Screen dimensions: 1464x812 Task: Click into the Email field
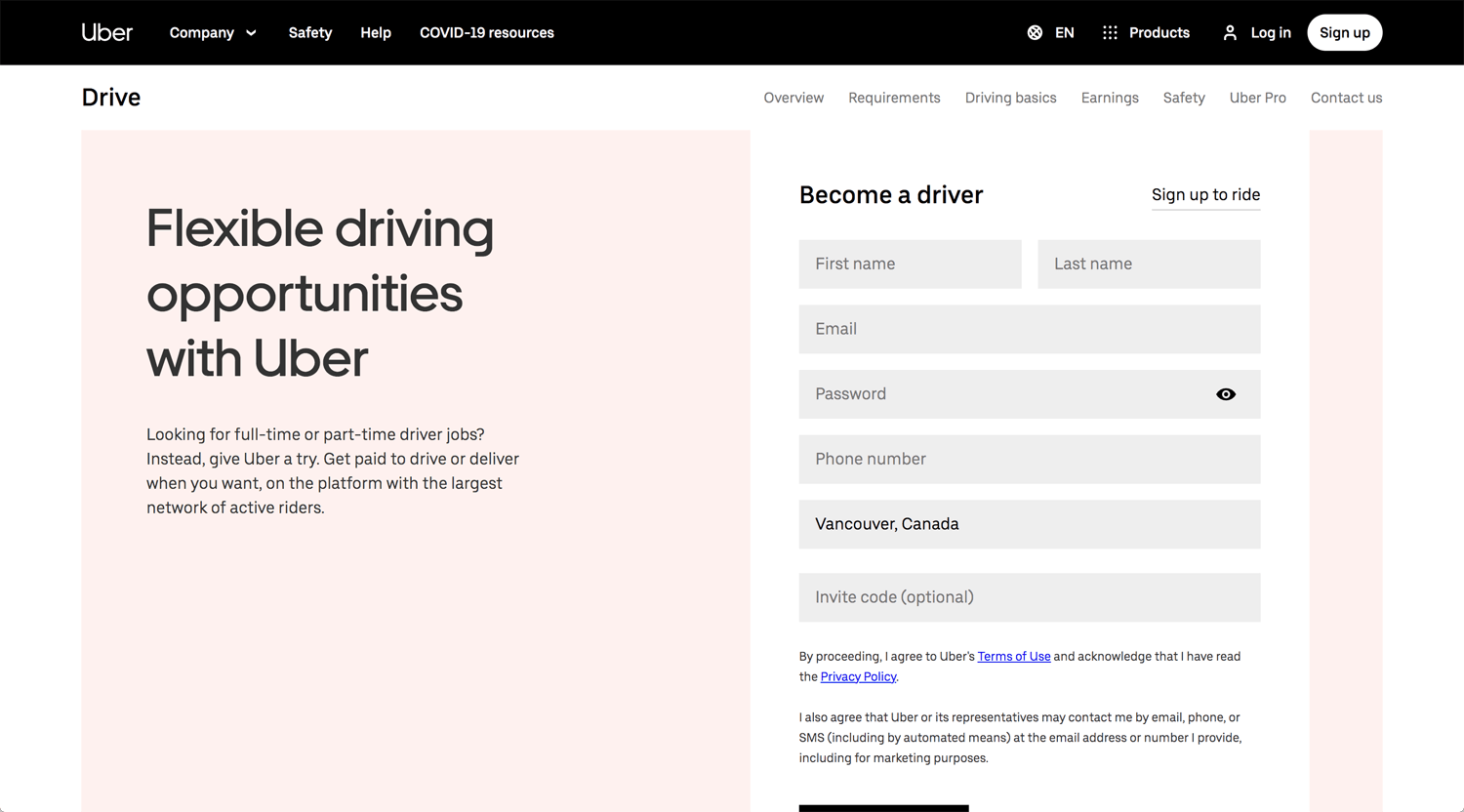(x=1030, y=329)
